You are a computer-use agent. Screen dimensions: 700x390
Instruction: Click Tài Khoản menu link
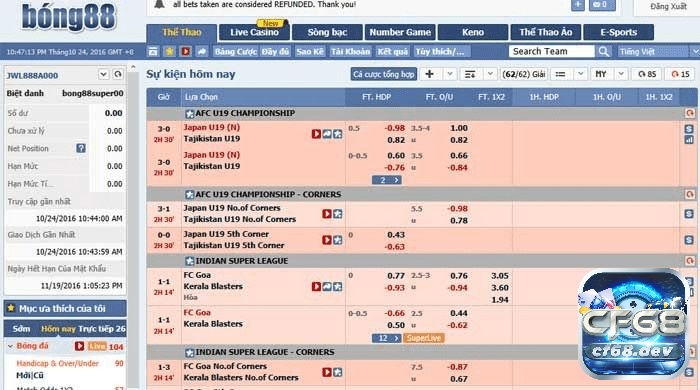point(350,51)
